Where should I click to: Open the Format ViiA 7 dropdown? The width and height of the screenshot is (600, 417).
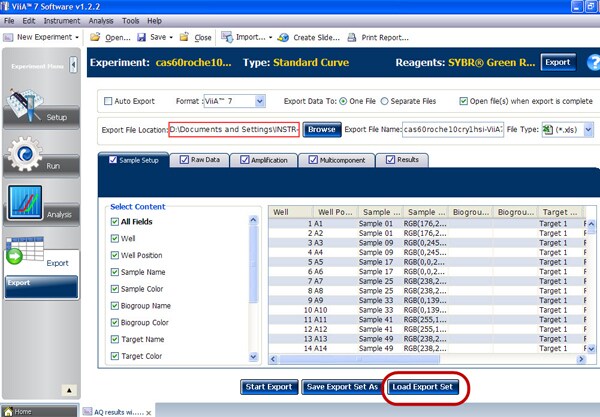260,101
